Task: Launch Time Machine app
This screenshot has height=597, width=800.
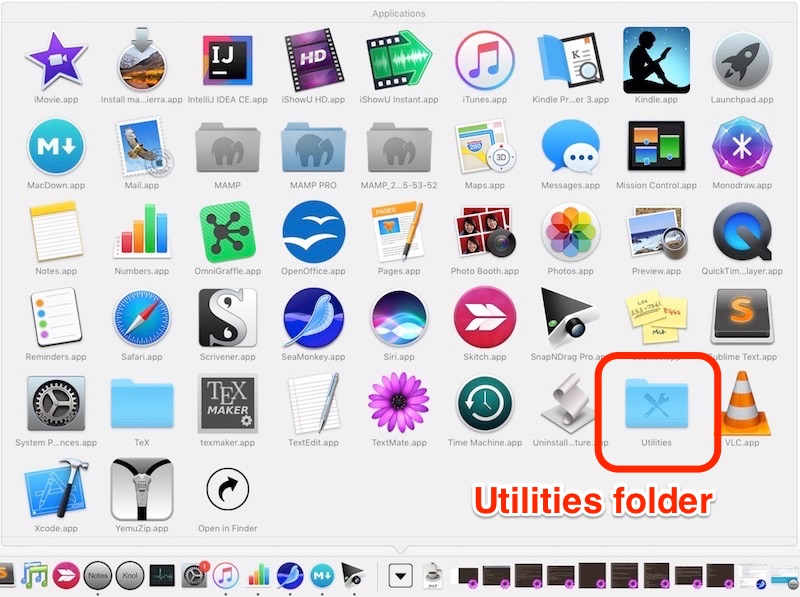Action: point(485,403)
